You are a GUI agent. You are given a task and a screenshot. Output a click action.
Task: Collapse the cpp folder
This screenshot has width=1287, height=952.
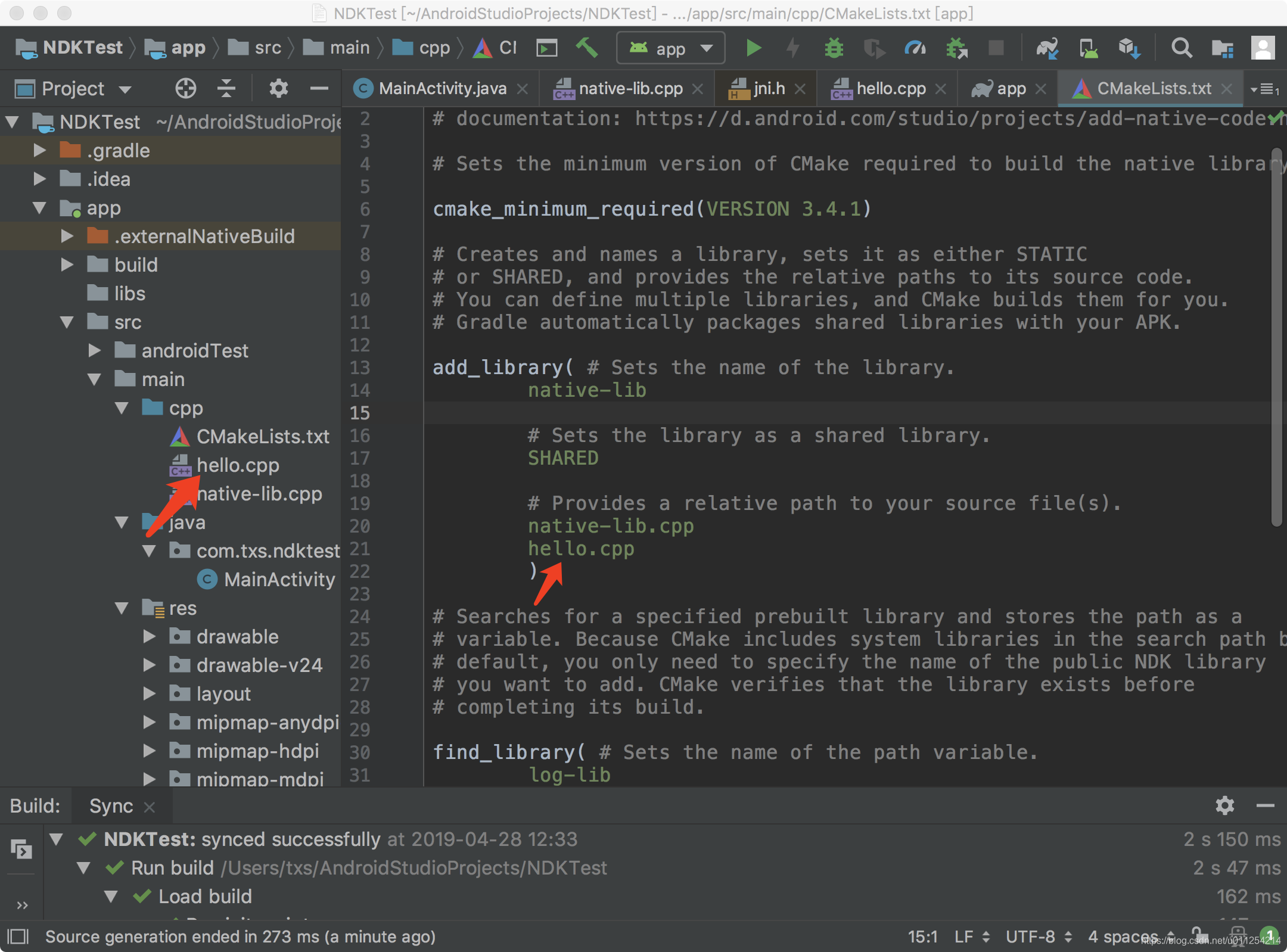pyautogui.click(x=122, y=407)
